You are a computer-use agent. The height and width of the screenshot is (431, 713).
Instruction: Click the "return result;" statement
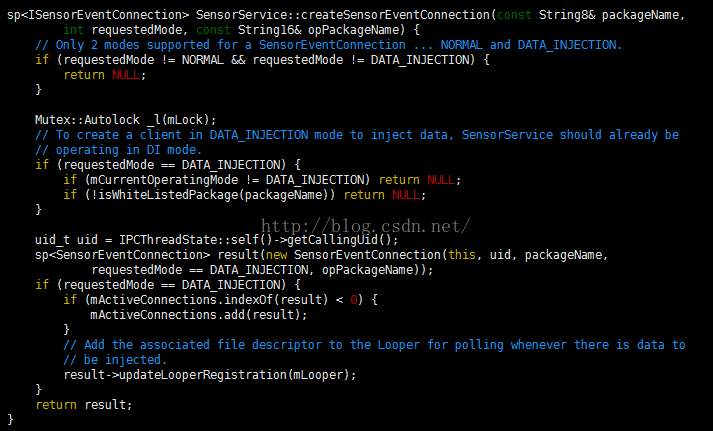pyautogui.click(x=83, y=404)
